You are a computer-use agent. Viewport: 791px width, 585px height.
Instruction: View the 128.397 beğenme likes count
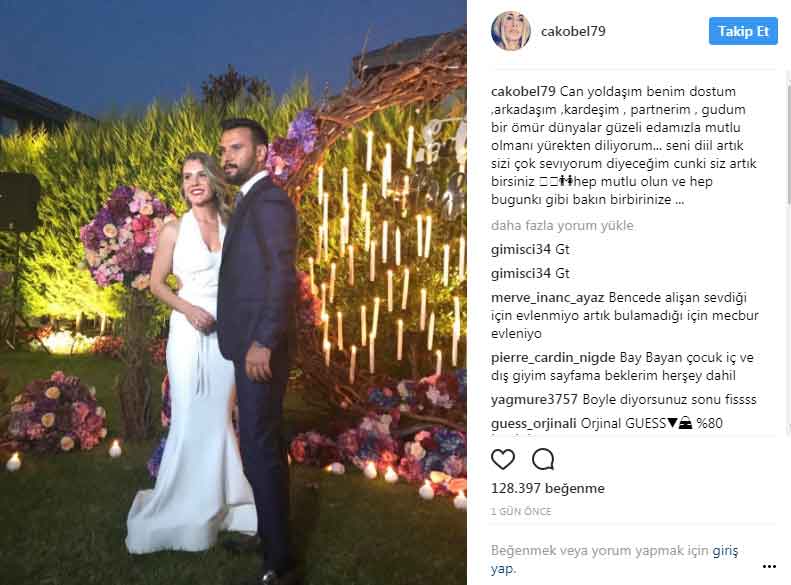[x=547, y=488]
